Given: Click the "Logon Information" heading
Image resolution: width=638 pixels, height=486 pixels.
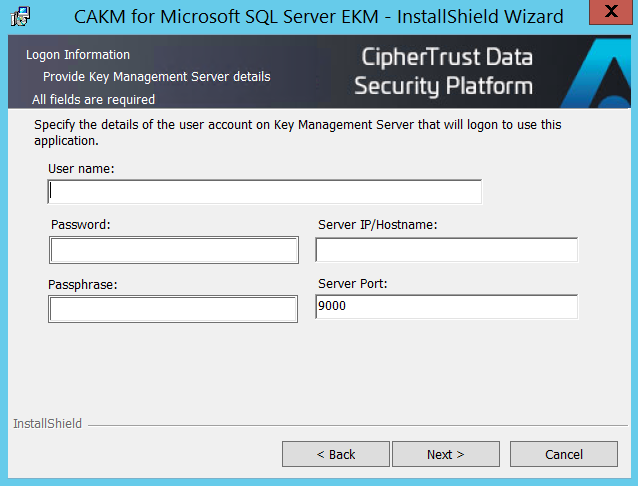Looking at the screenshot, I should [x=78, y=55].
